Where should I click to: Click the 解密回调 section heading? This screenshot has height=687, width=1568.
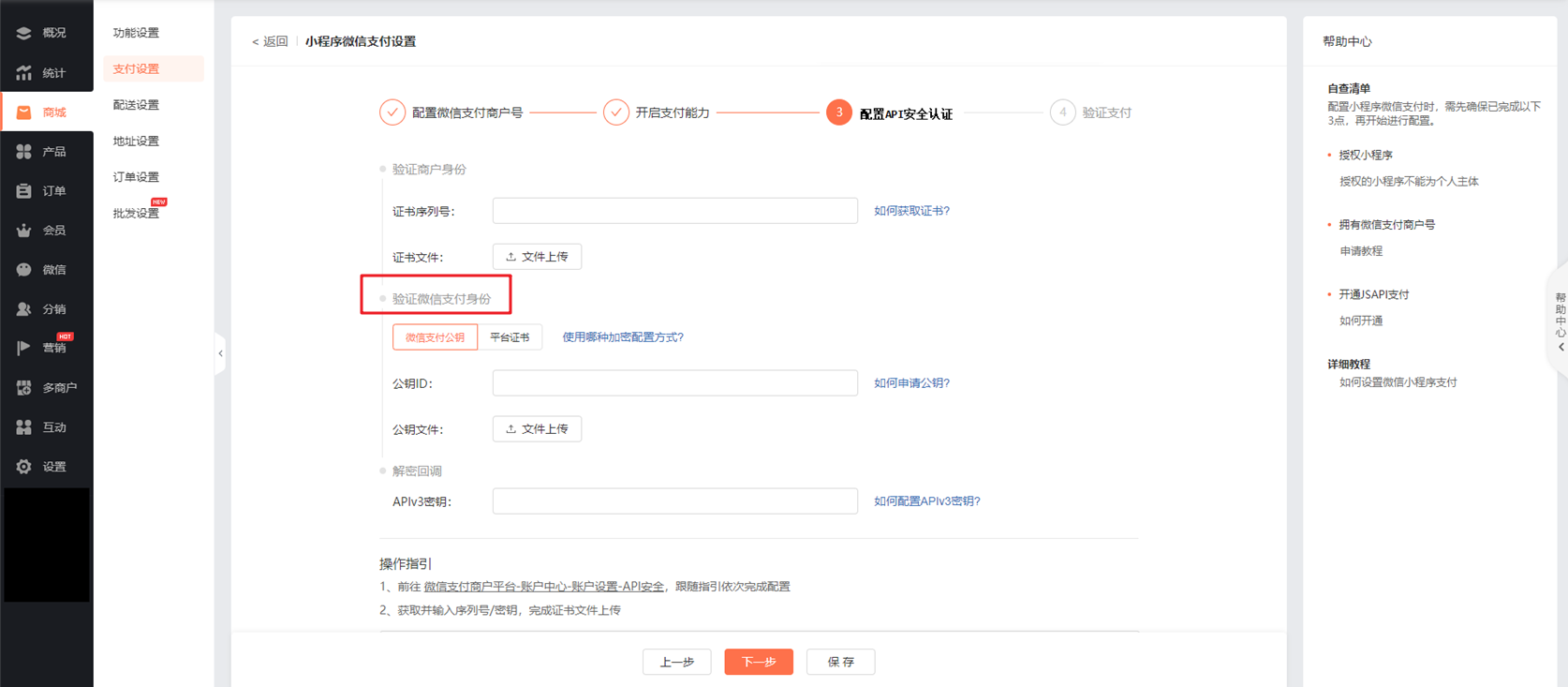point(417,471)
